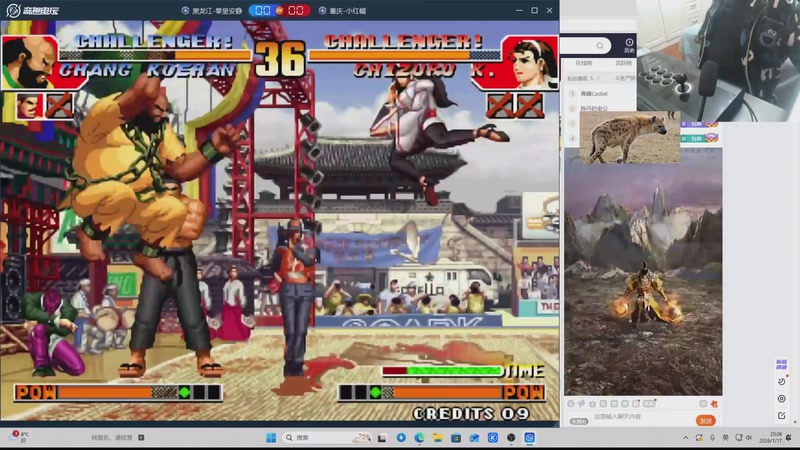Click inside the chat message input field

(642, 417)
